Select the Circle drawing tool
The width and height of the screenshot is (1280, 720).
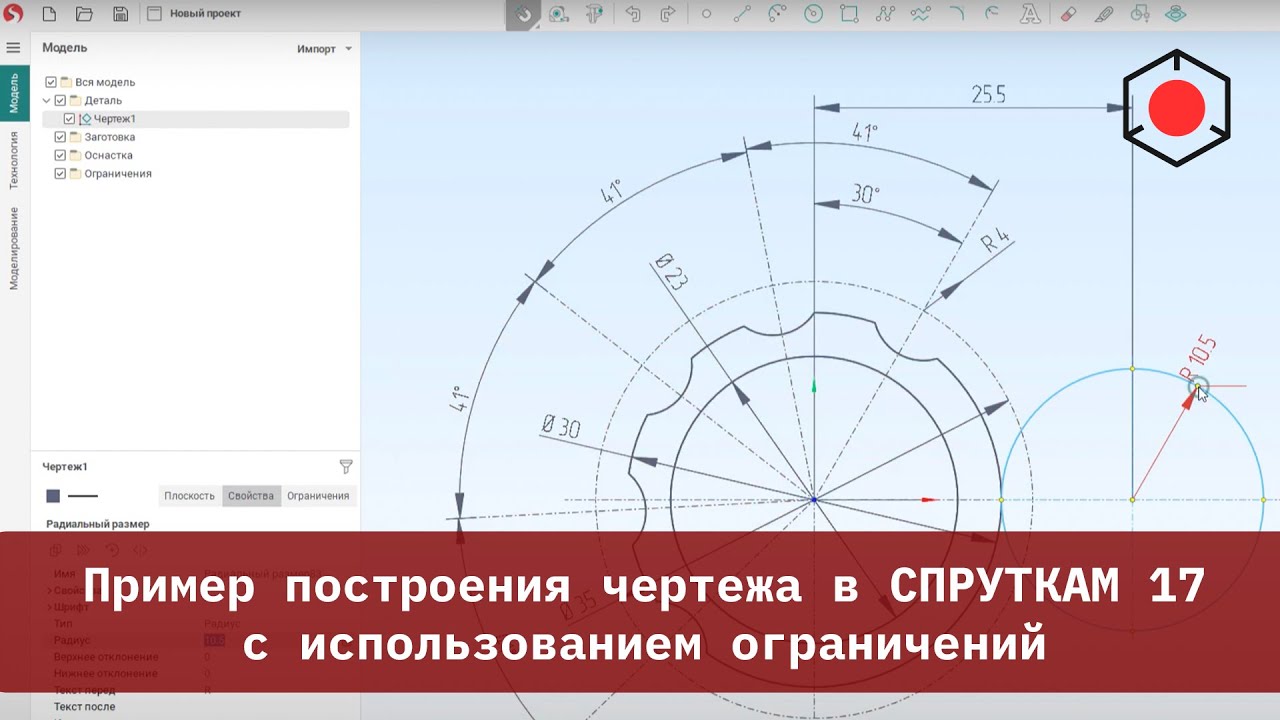point(813,14)
